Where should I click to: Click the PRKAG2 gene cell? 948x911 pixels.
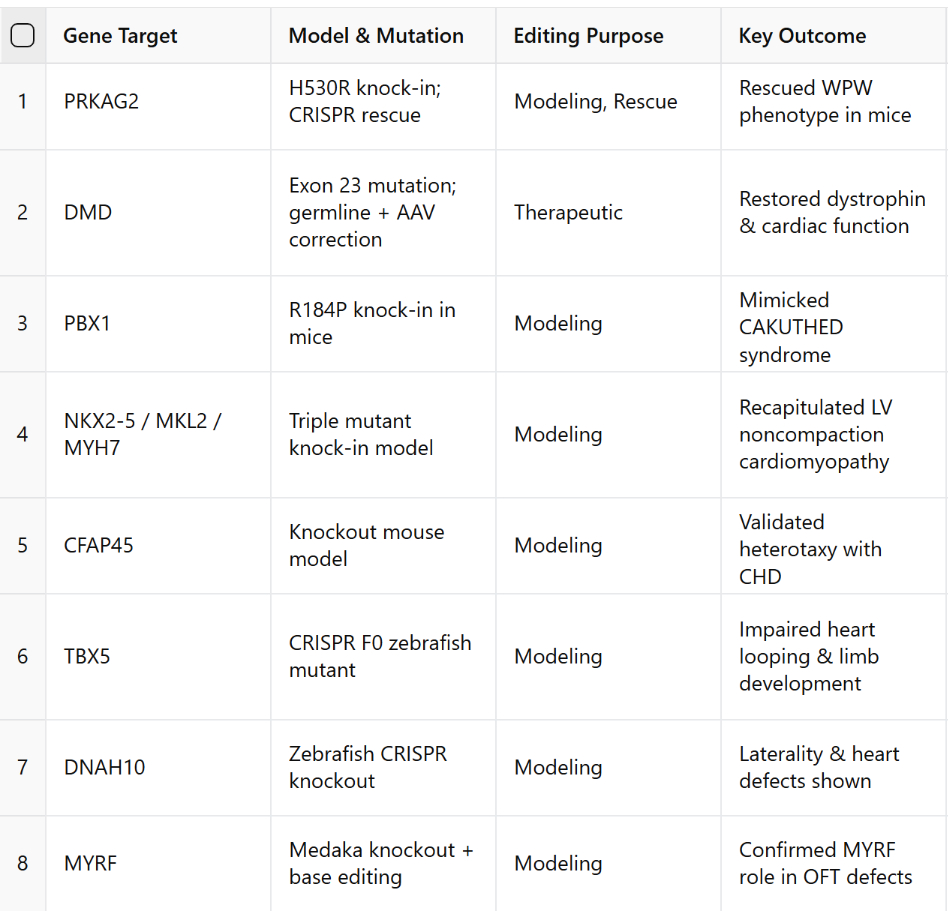[101, 101]
